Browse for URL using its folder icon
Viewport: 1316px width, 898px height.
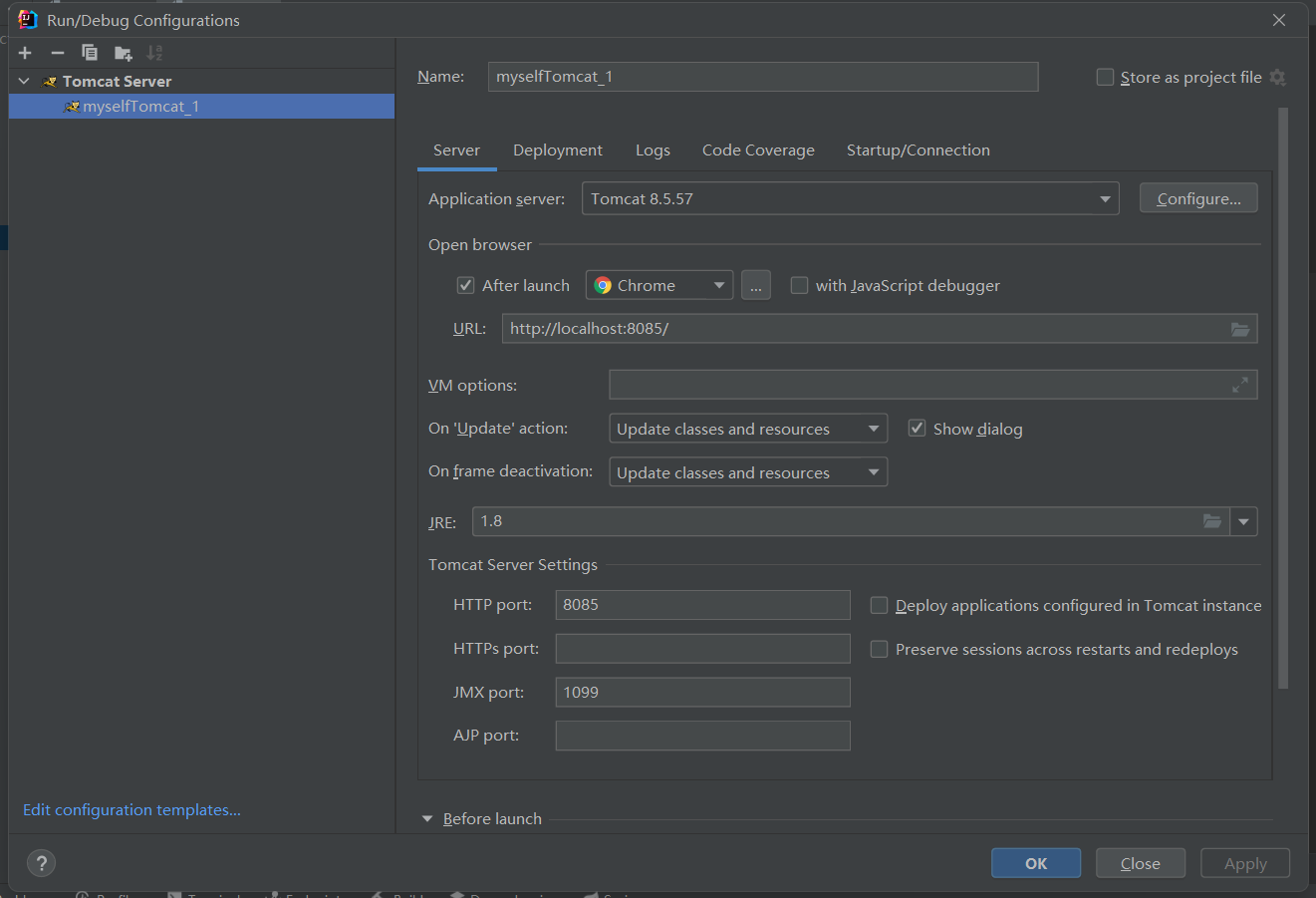coord(1240,329)
